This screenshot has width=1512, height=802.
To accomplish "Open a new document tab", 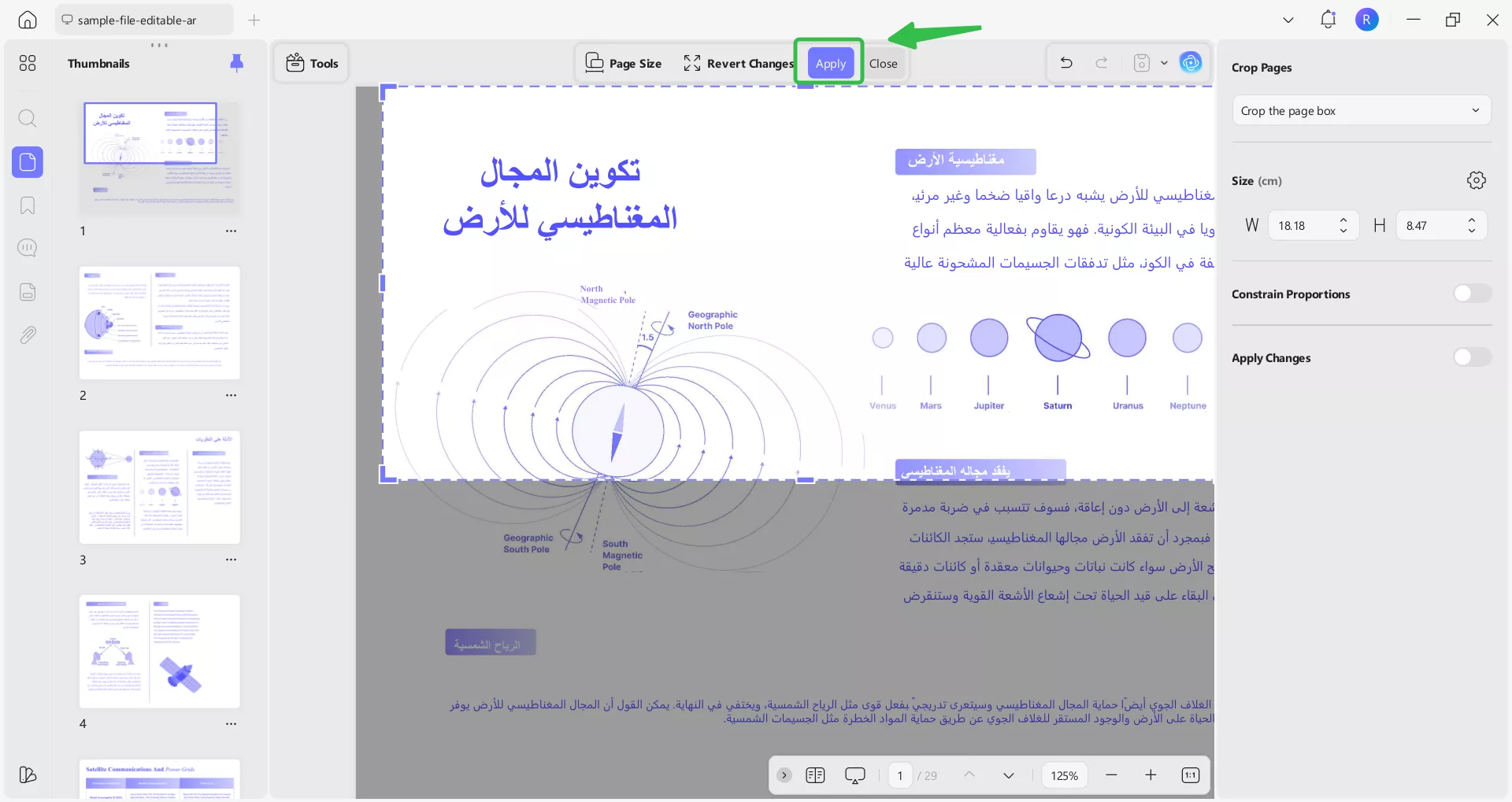I will 254,20.
